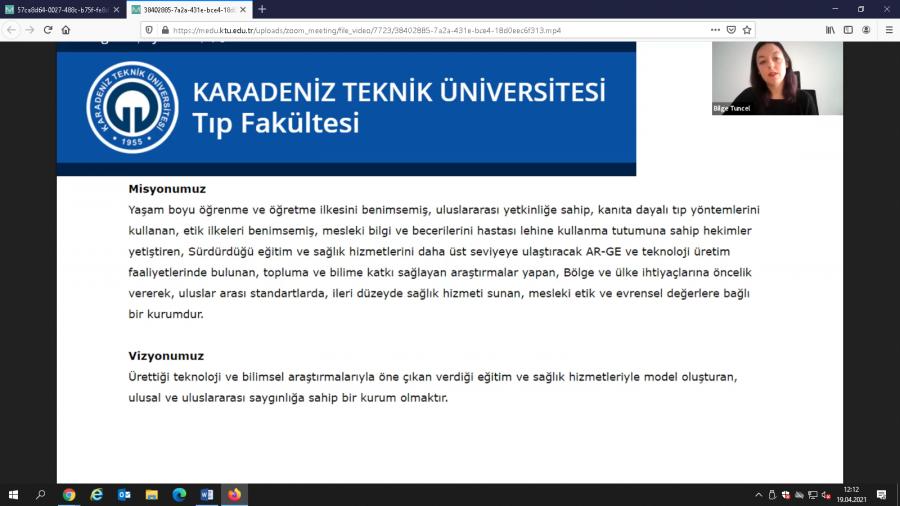The height and width of the screenshot is (506, 900).
Task: Show the sidebar via the toolbar icon
Action: point(848,30)
